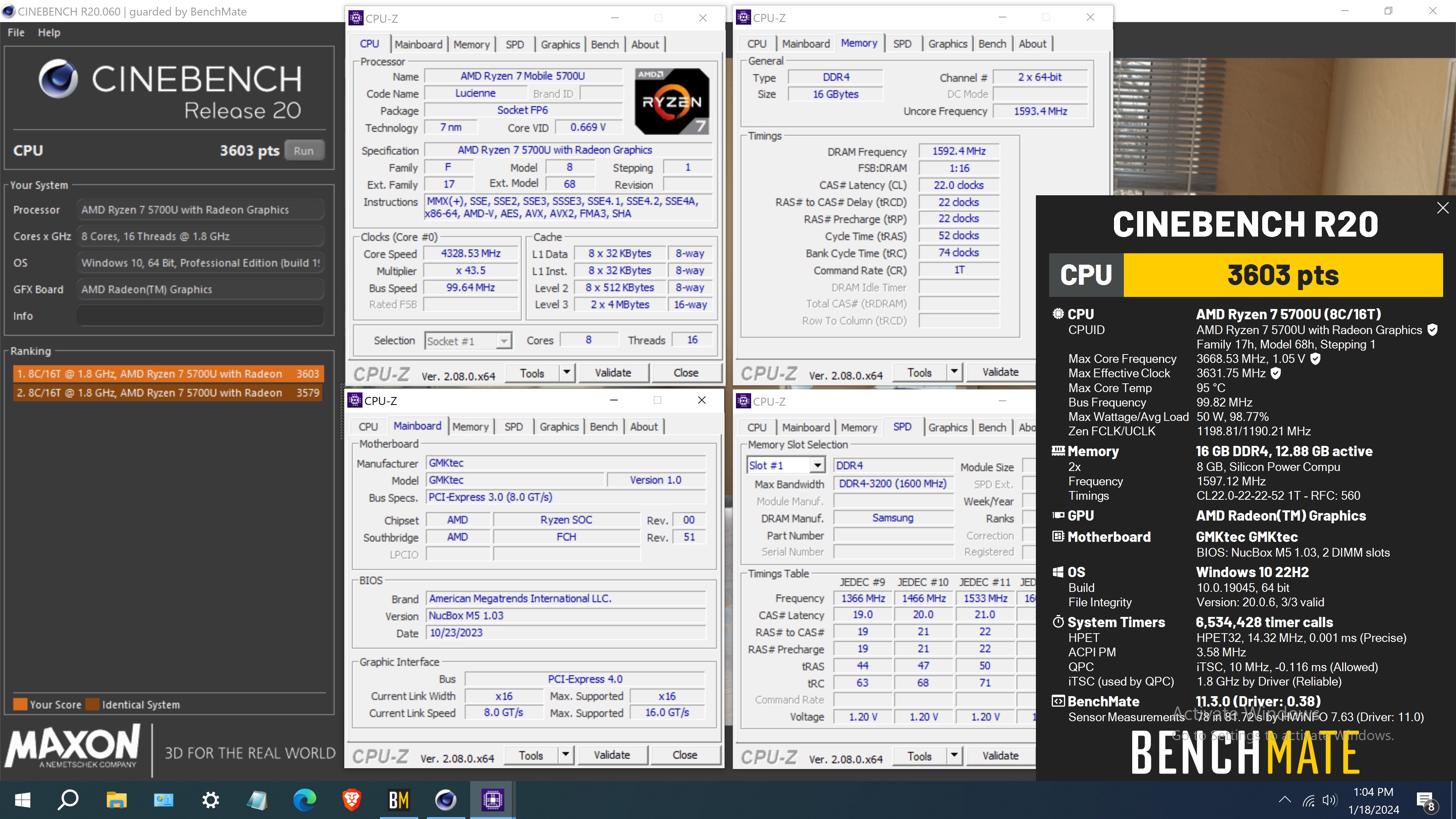
Task: Click Identical System brown legend swatch
Action: click(92, 704)
